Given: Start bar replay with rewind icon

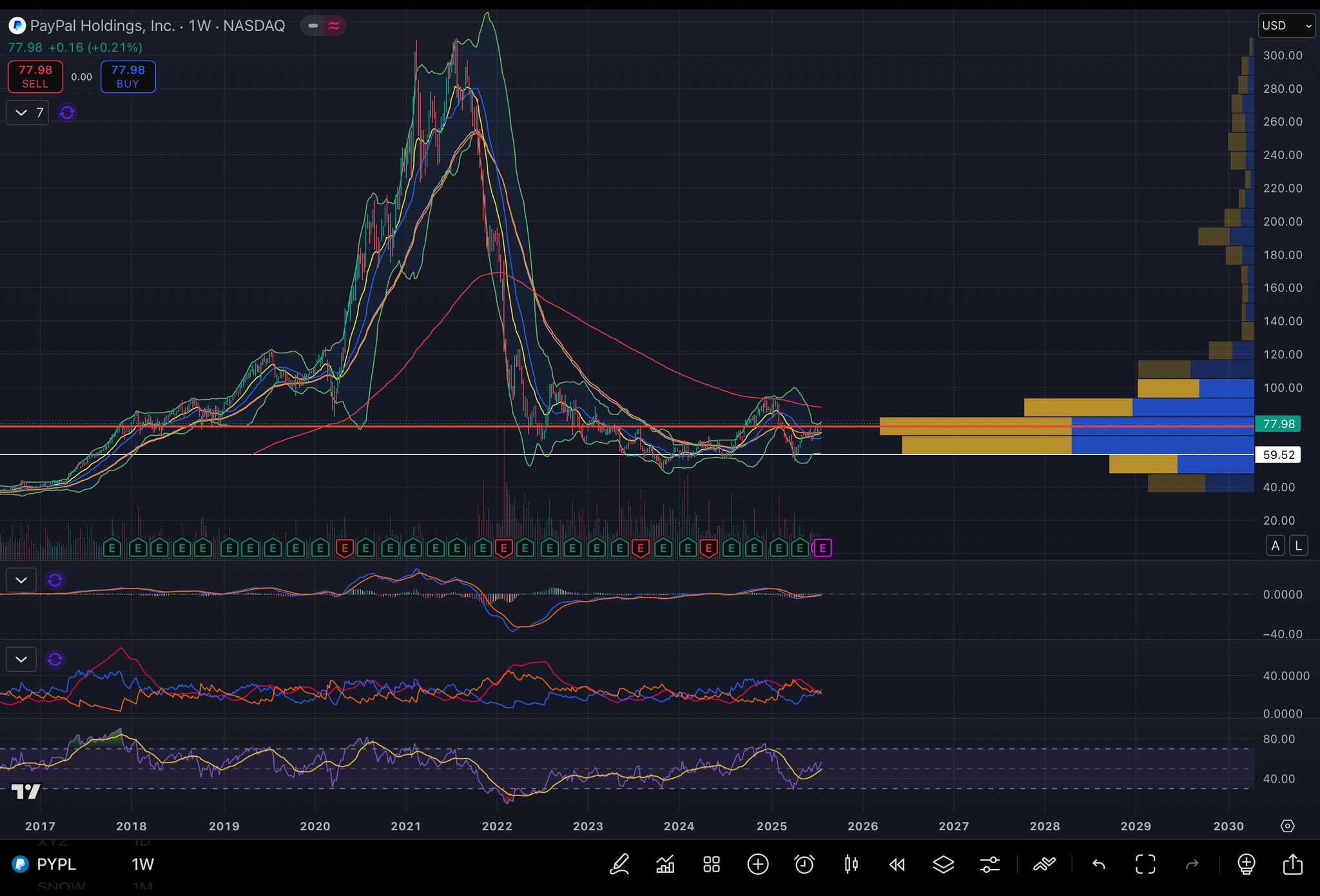Looking at the screenshot, I should point(897,864).
